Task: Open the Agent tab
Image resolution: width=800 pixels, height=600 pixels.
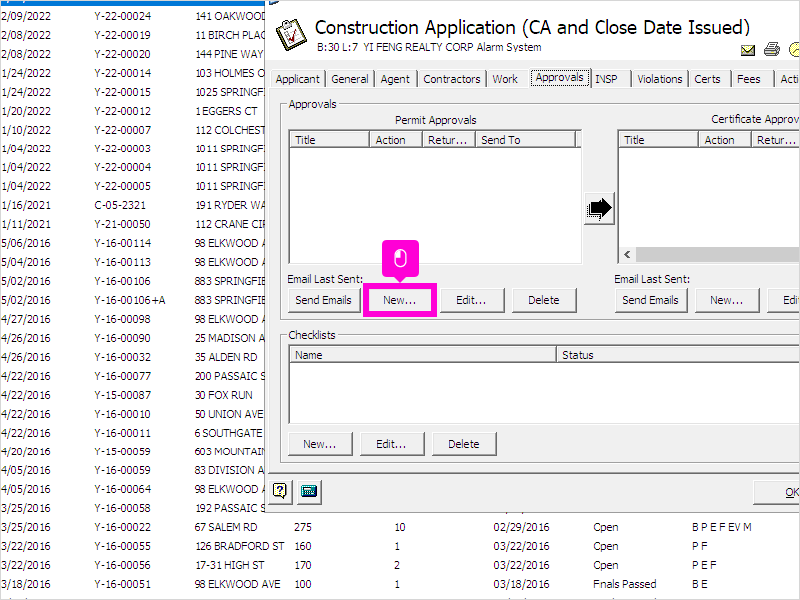Action: click(x=395, y=79)
